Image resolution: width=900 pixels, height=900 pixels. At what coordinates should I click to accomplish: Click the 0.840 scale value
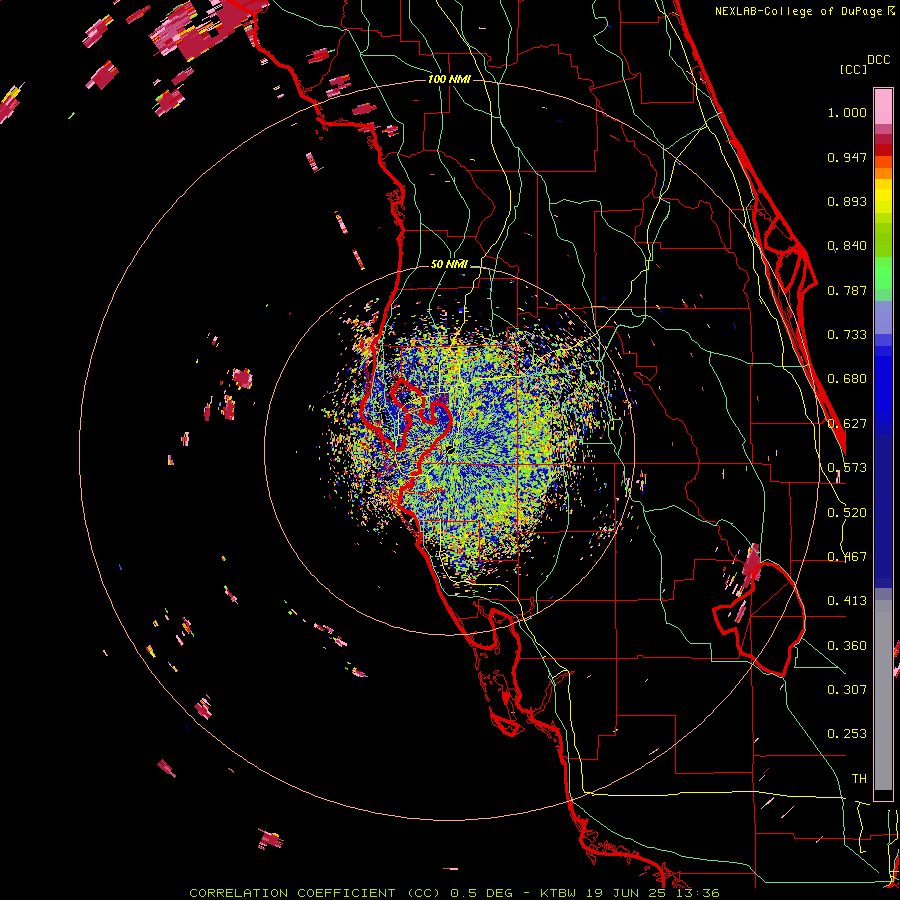pyautogui.click(x=847, y=246)
